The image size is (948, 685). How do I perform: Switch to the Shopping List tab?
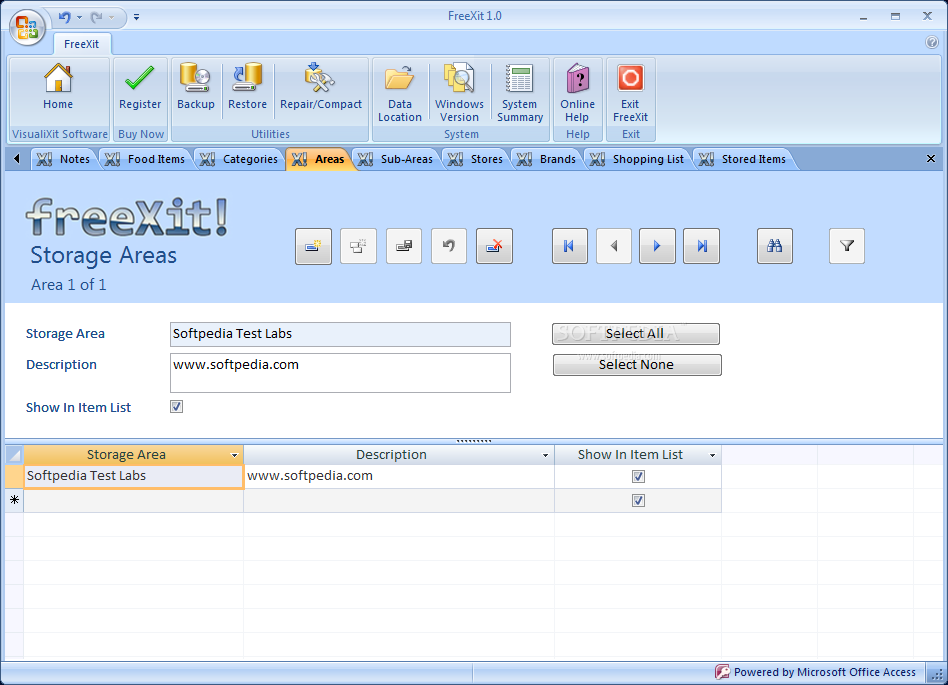point(637,159)
